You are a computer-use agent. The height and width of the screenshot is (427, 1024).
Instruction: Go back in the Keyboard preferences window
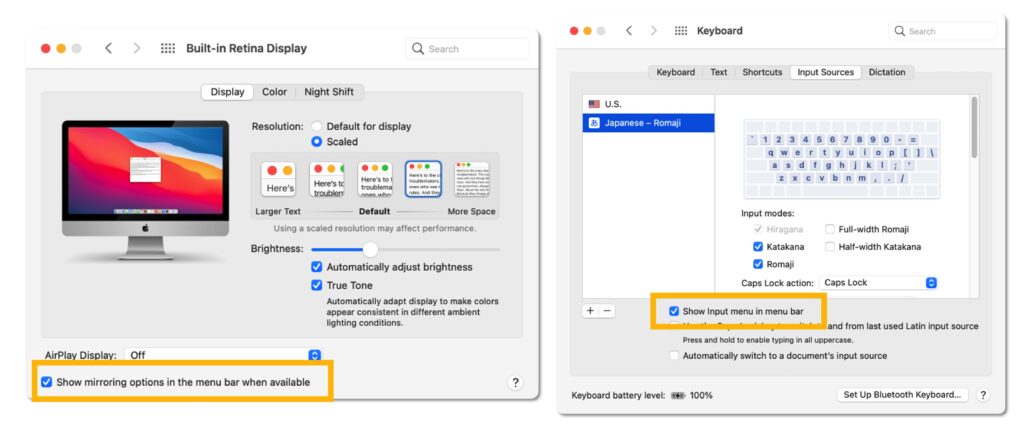click(628, 31)
